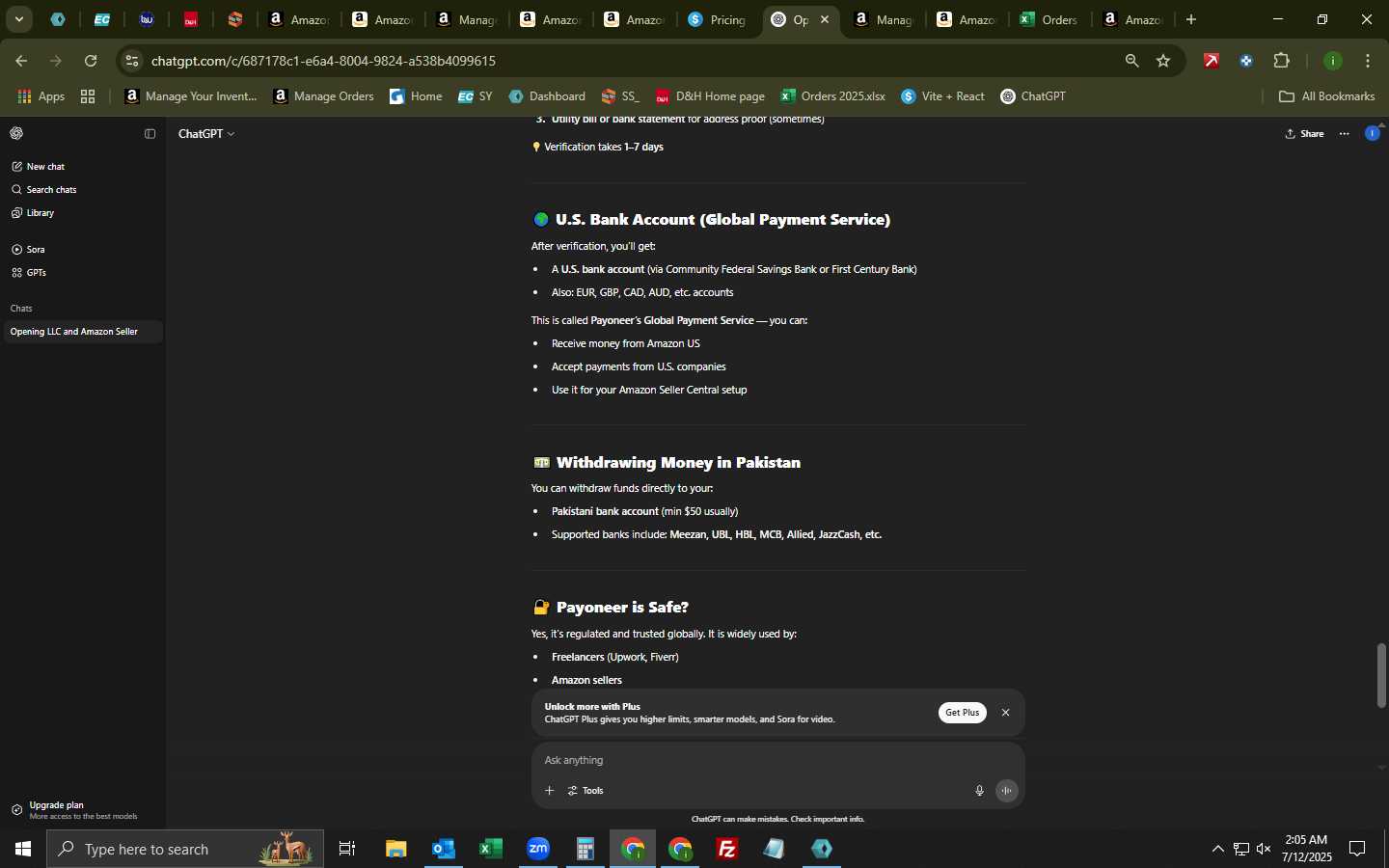Open the Manage Your Inventory bookmark
Viewport: 1389px width, 868px height.
click(x=191, y=96)
